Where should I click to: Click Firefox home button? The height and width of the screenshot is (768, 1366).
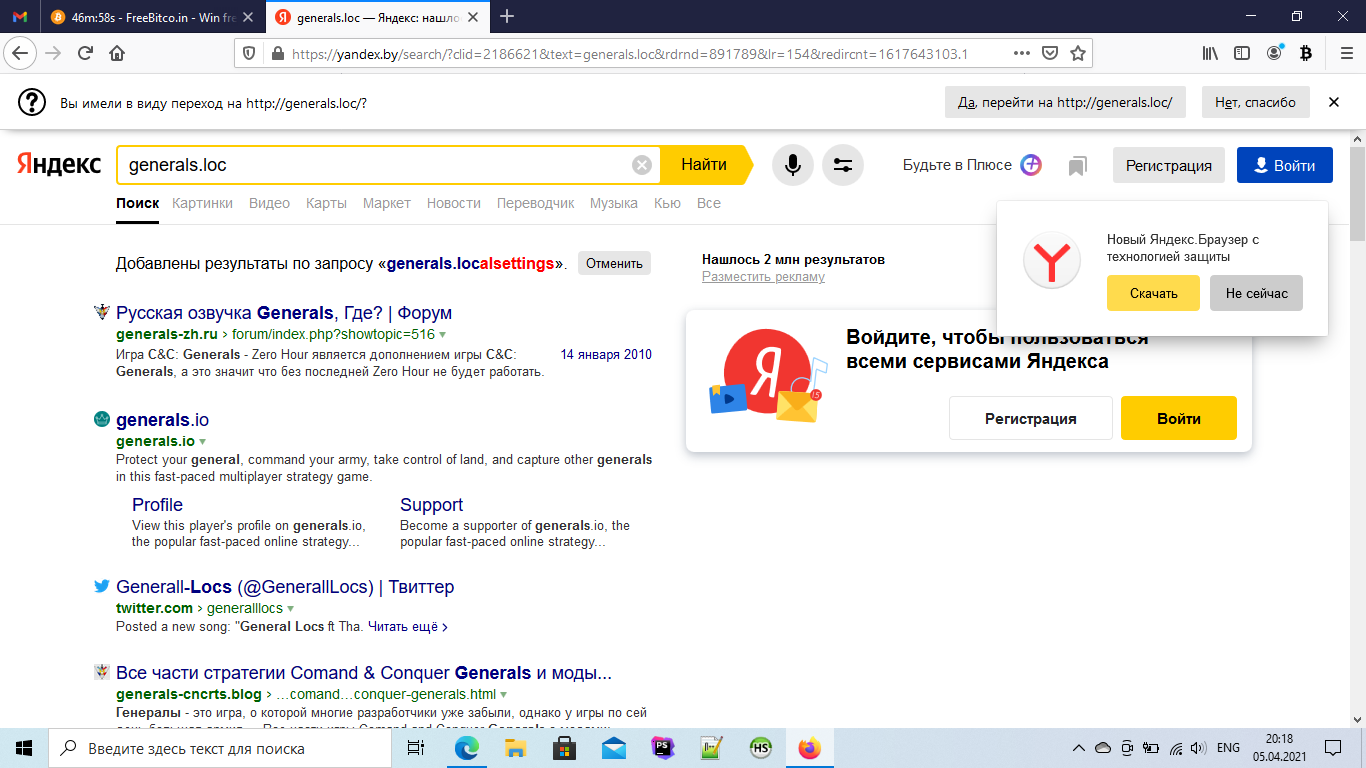(117, 54)
